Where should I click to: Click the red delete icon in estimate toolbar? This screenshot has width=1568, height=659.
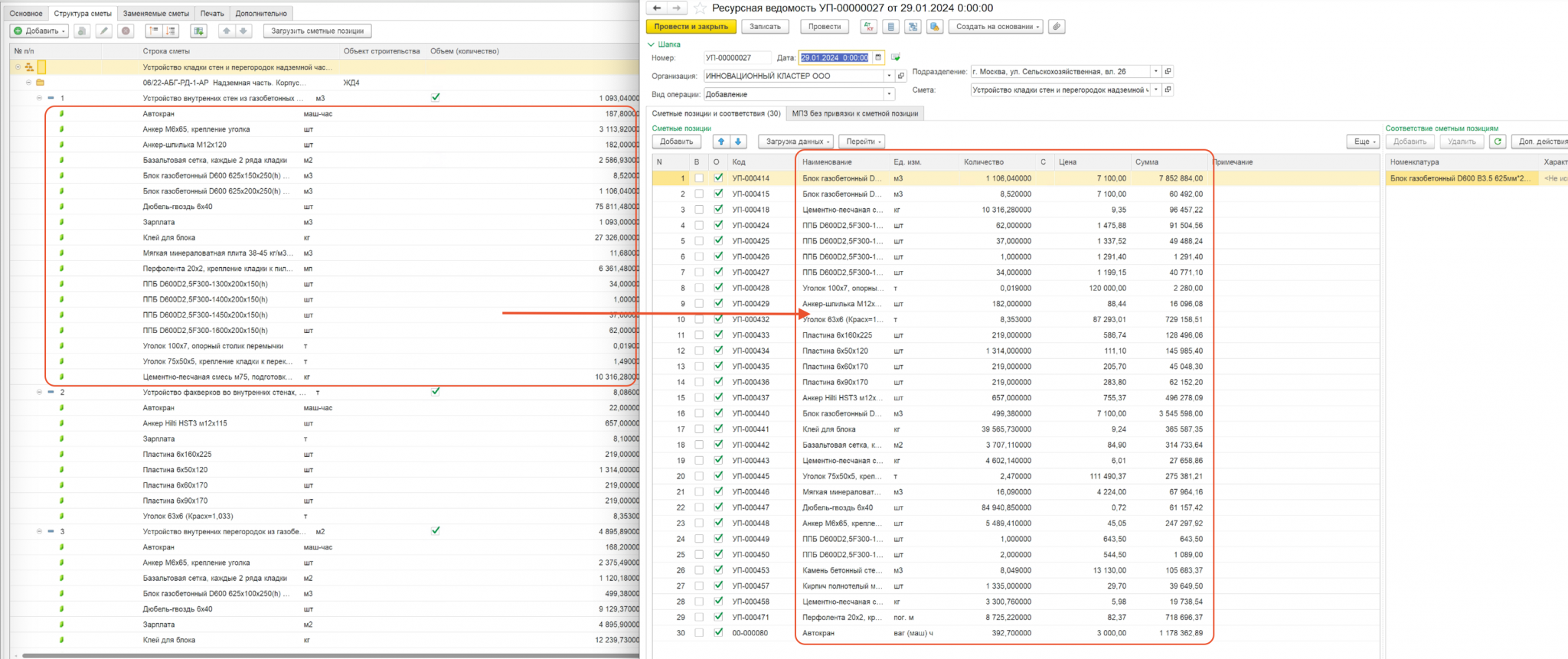126,31
